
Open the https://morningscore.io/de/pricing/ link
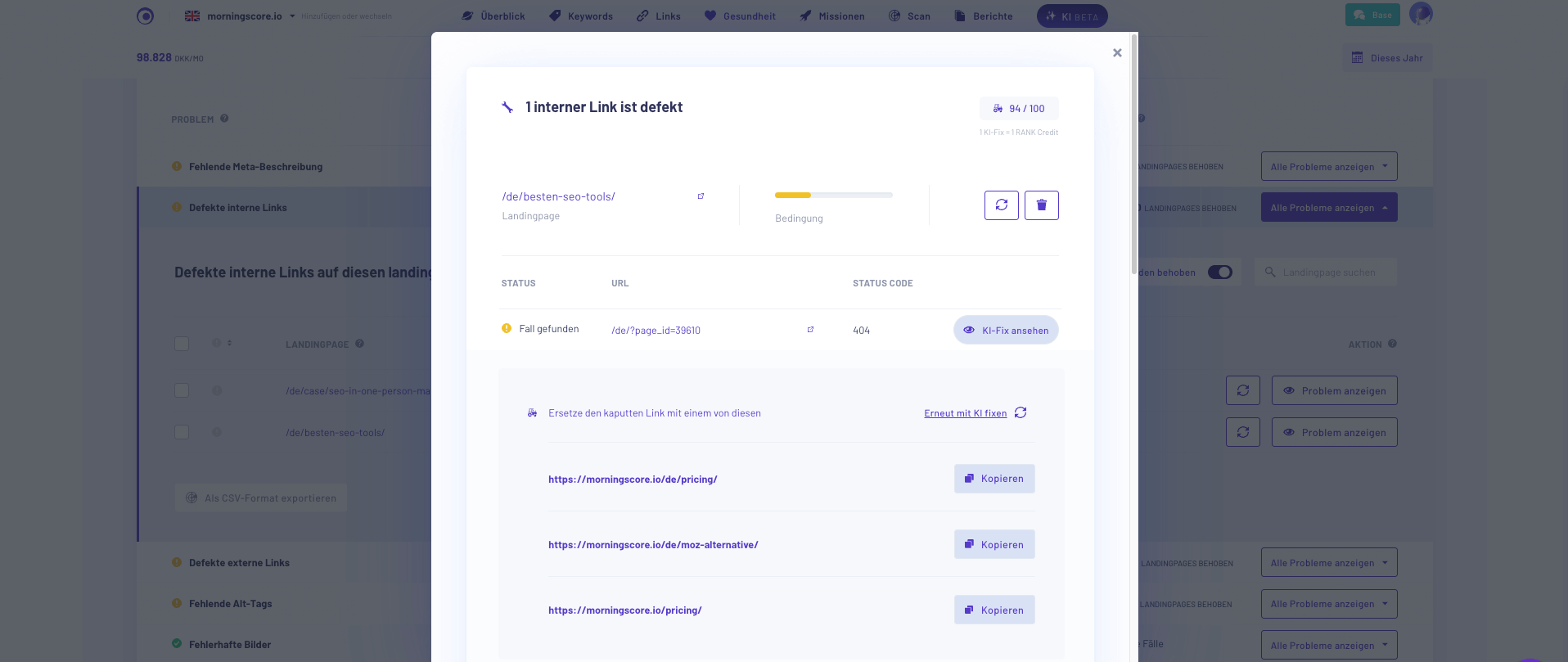coord(633,480)
